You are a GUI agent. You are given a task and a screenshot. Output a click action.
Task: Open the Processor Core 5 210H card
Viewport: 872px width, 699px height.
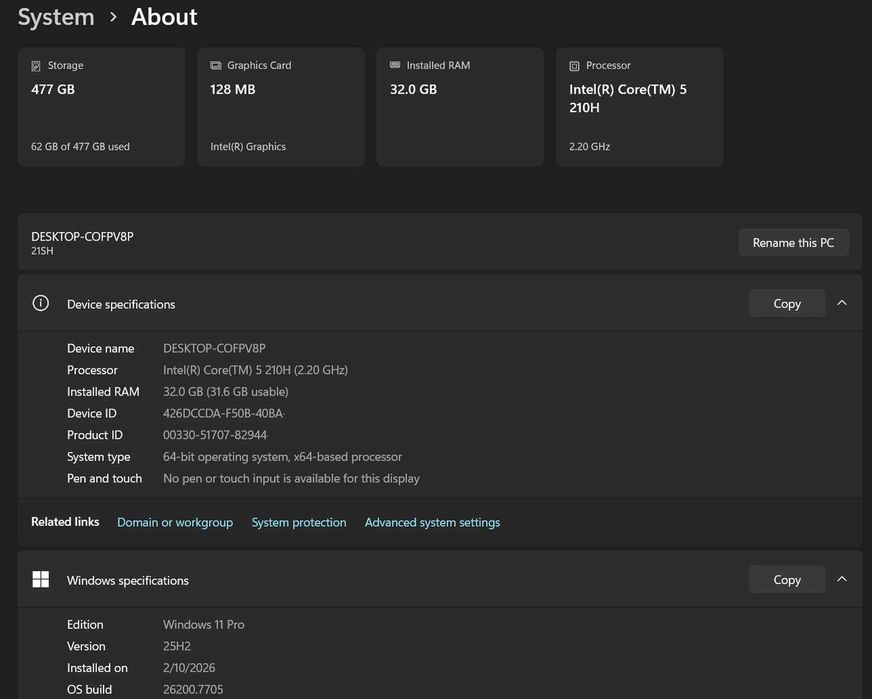(639, 107)
